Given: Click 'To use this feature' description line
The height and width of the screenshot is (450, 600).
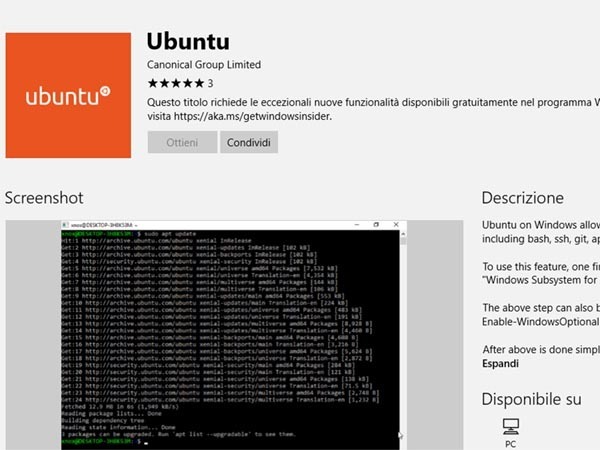Looking at the screenshot, I should click(541, 266).
